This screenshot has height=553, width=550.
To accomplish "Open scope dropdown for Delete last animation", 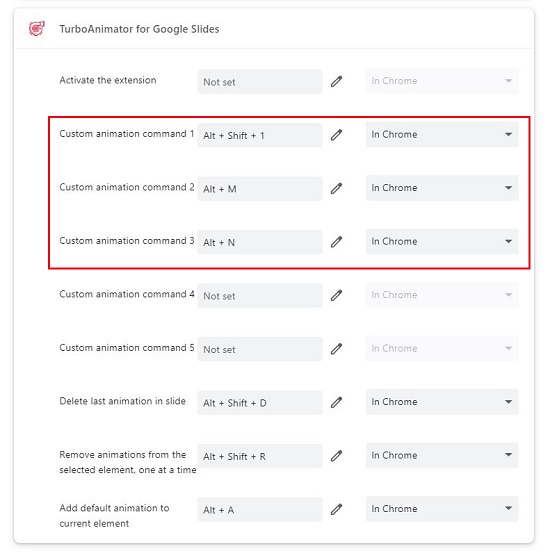I will [x=442, y=402].
